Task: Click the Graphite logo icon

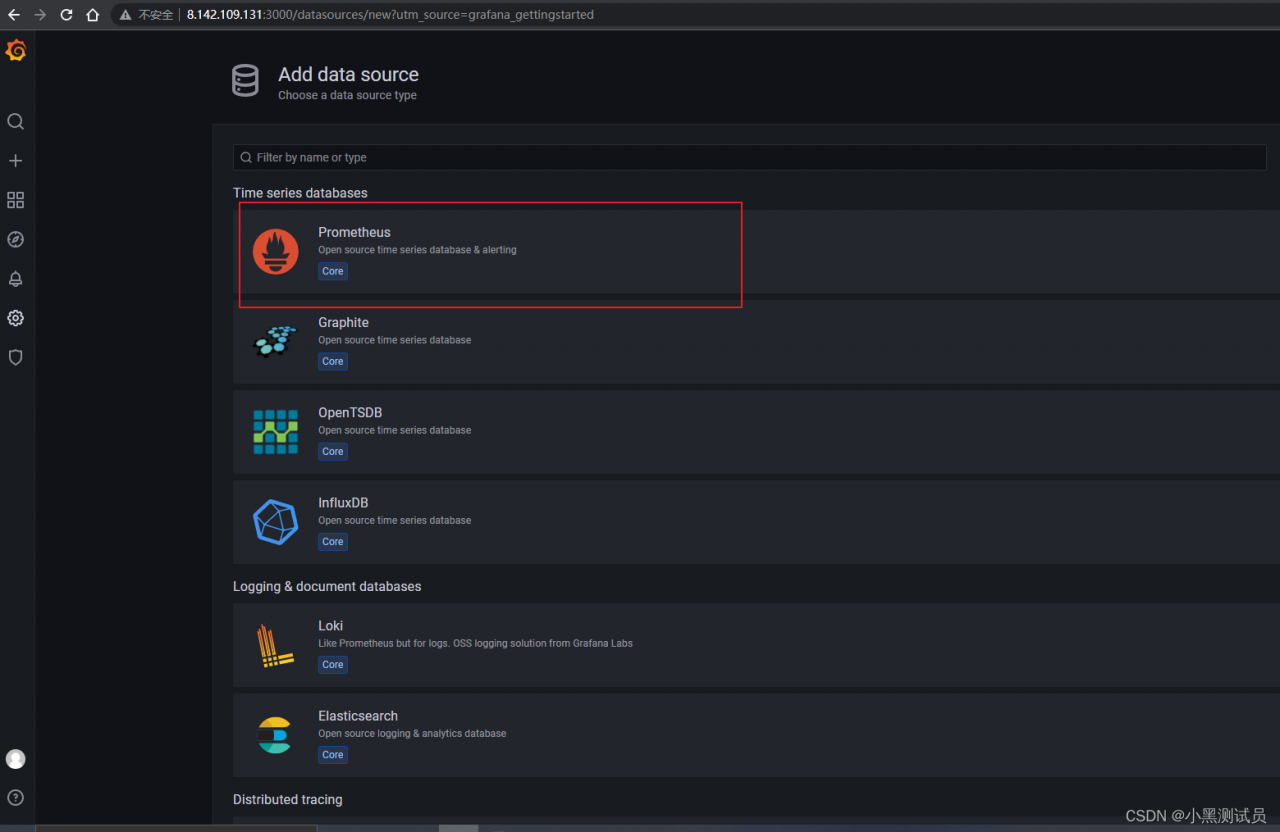Action: click(x=275, y=341)
